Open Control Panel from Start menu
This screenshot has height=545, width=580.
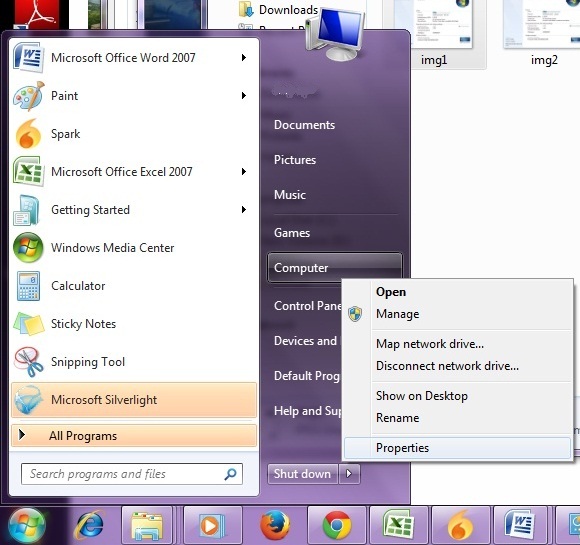308,306
